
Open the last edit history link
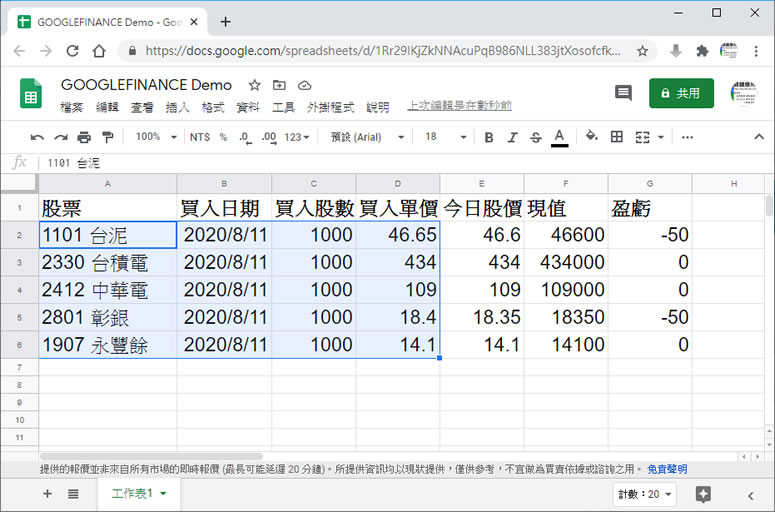(x=459, y=105)
